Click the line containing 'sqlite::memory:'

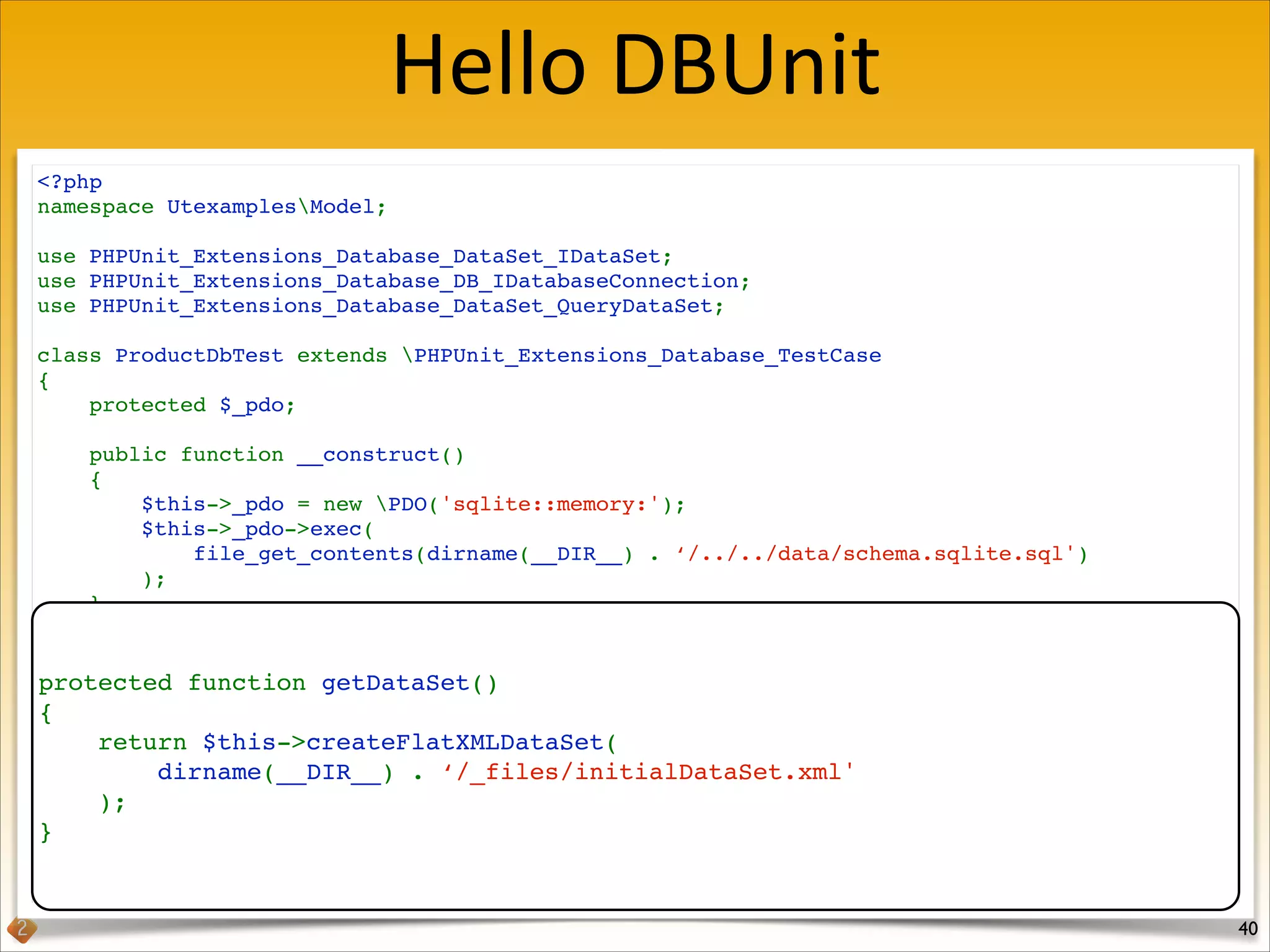pyautogui.click(x=413, y=505)
